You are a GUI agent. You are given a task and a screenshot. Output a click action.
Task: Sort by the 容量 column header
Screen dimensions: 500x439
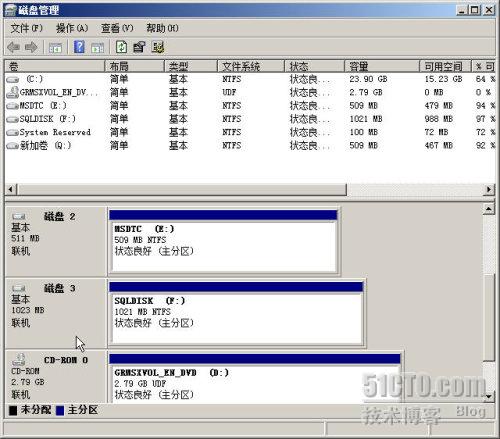click(x=382, y=66)
